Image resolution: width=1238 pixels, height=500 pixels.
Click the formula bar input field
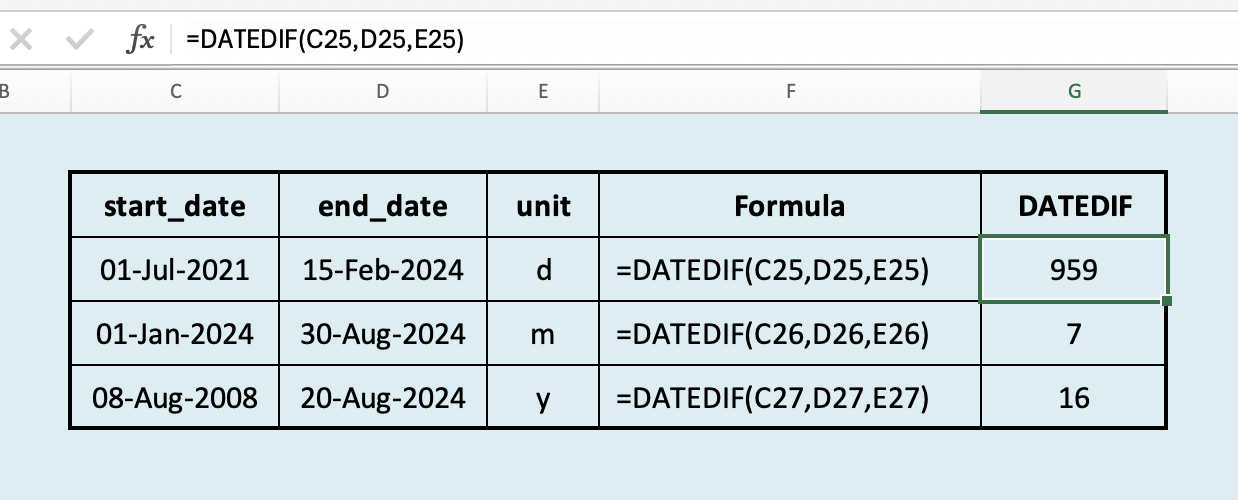click(x=705, y=40)
